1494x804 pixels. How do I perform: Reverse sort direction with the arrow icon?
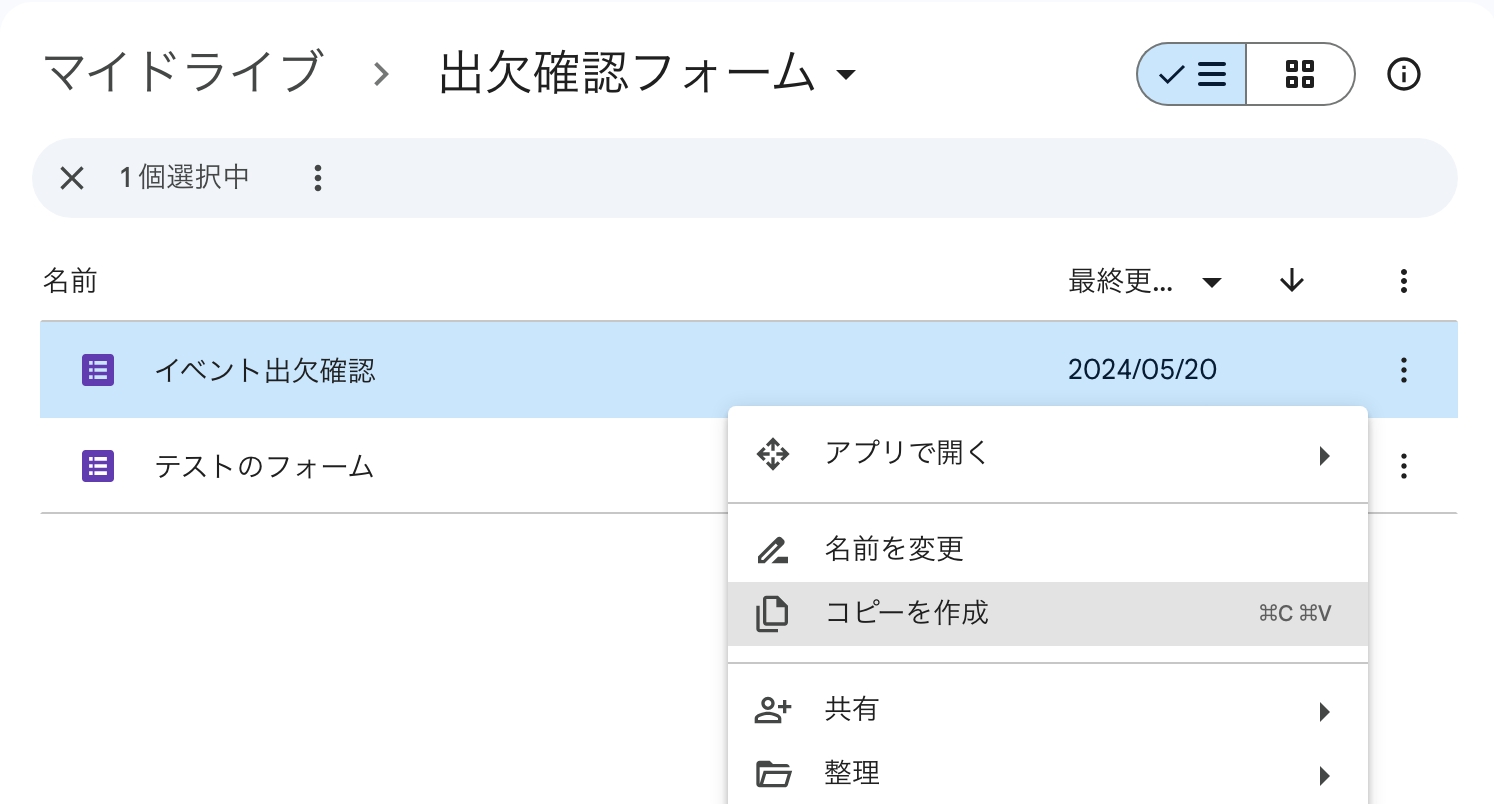click(x=1292, y=282)
